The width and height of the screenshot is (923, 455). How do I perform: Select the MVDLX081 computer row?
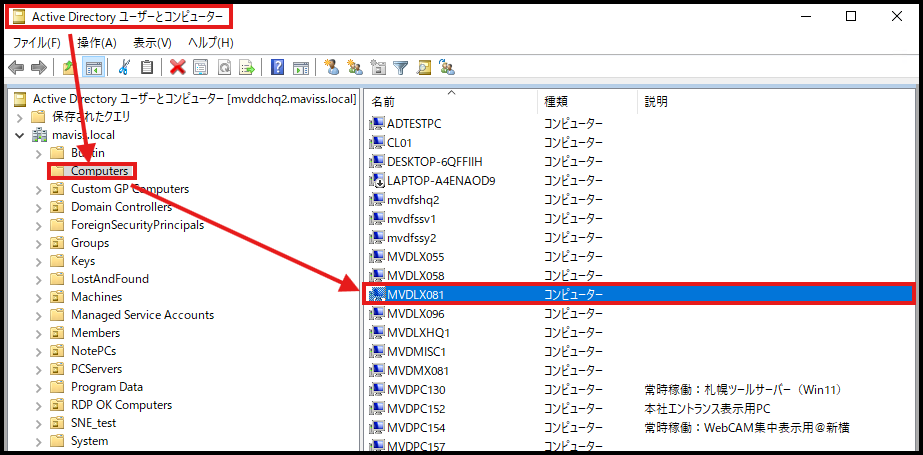[x=640, y=294]
